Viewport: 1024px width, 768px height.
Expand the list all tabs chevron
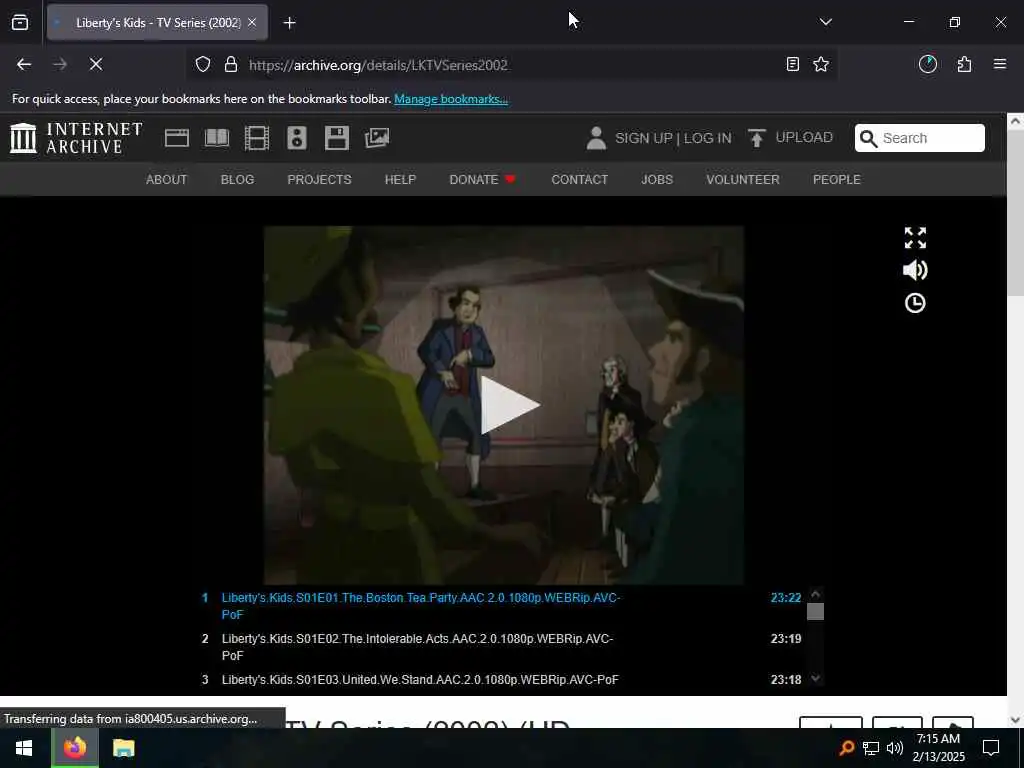tap(825, 22)
